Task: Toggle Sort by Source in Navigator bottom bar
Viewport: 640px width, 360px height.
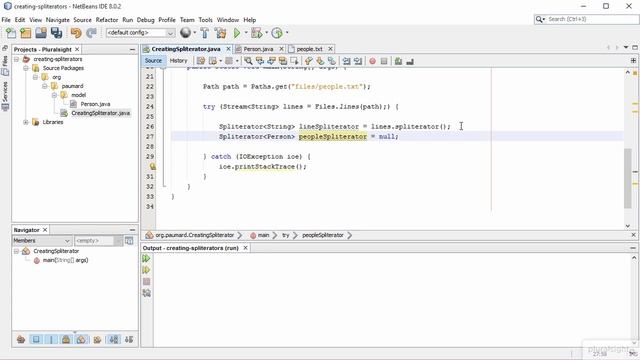Action: pos(129,339)
